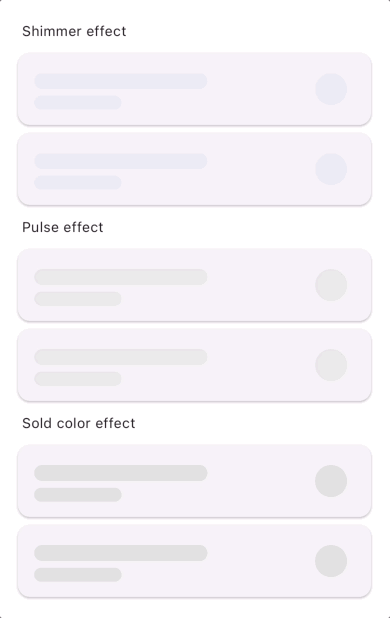Select long title bar in first Sold color card
Image resolution: width=390 pixels, height=618 pixels.
[121, 473]
